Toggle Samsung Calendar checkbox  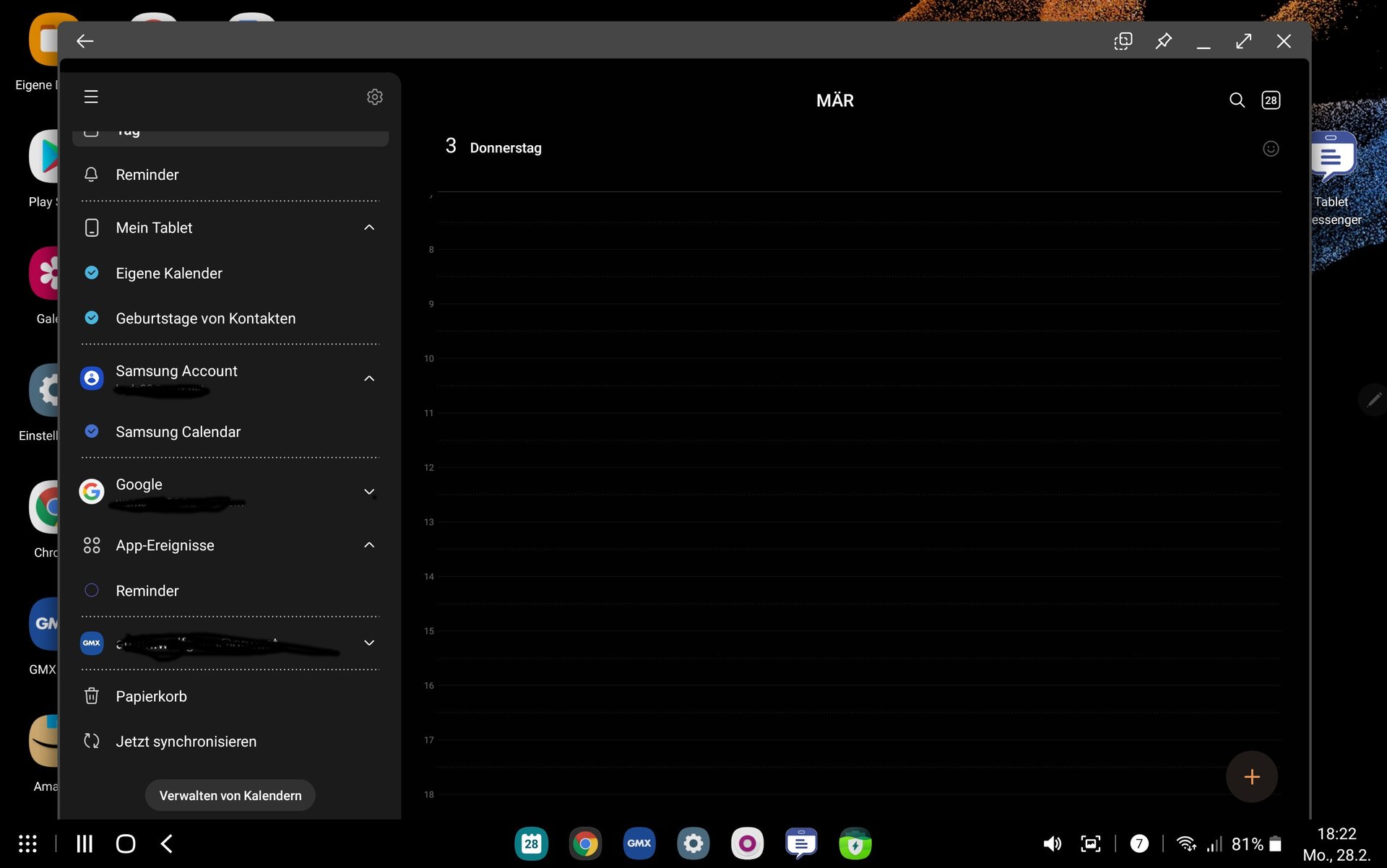(92, 431)
